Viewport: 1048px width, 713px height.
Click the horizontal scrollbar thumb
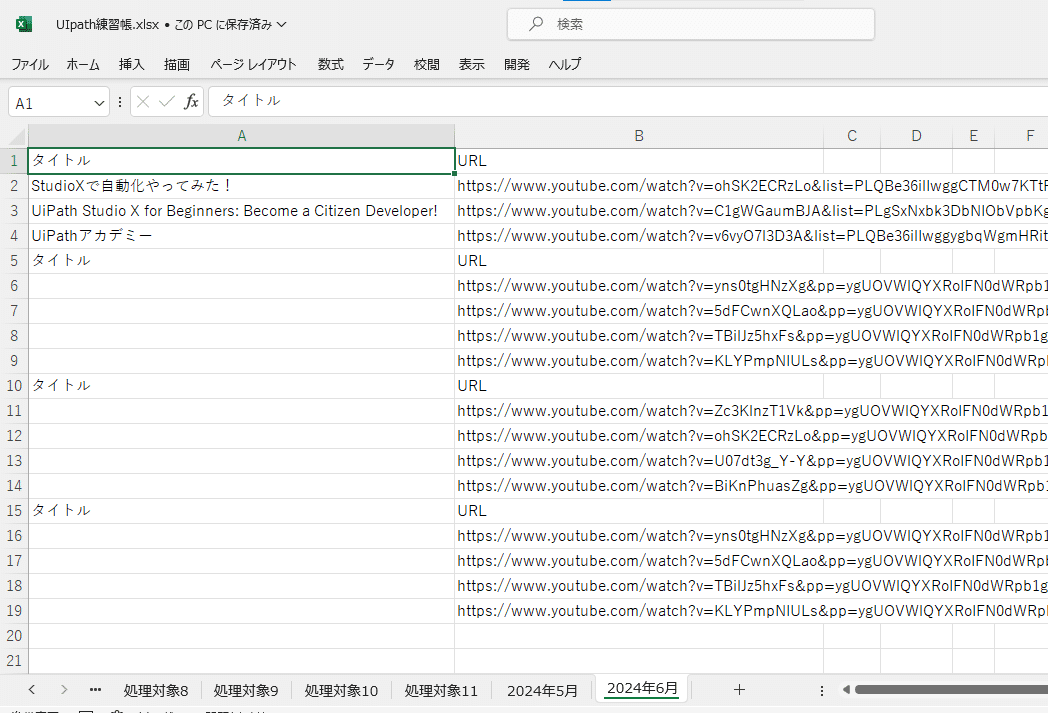click(x=951, y=690)
